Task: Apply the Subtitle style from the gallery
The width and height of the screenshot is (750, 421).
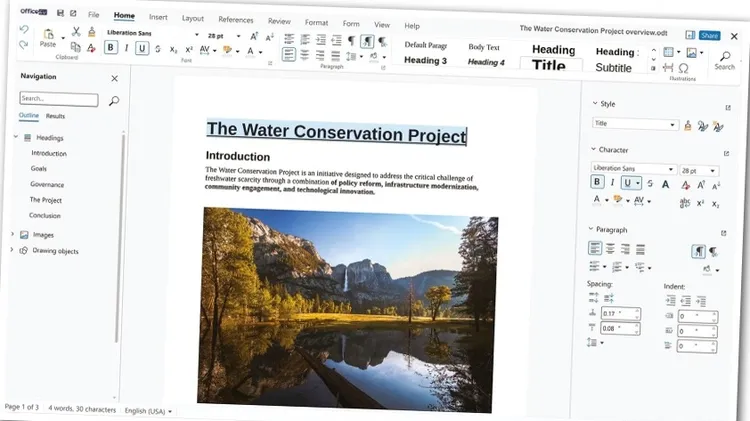Action: tap(613, 68)
